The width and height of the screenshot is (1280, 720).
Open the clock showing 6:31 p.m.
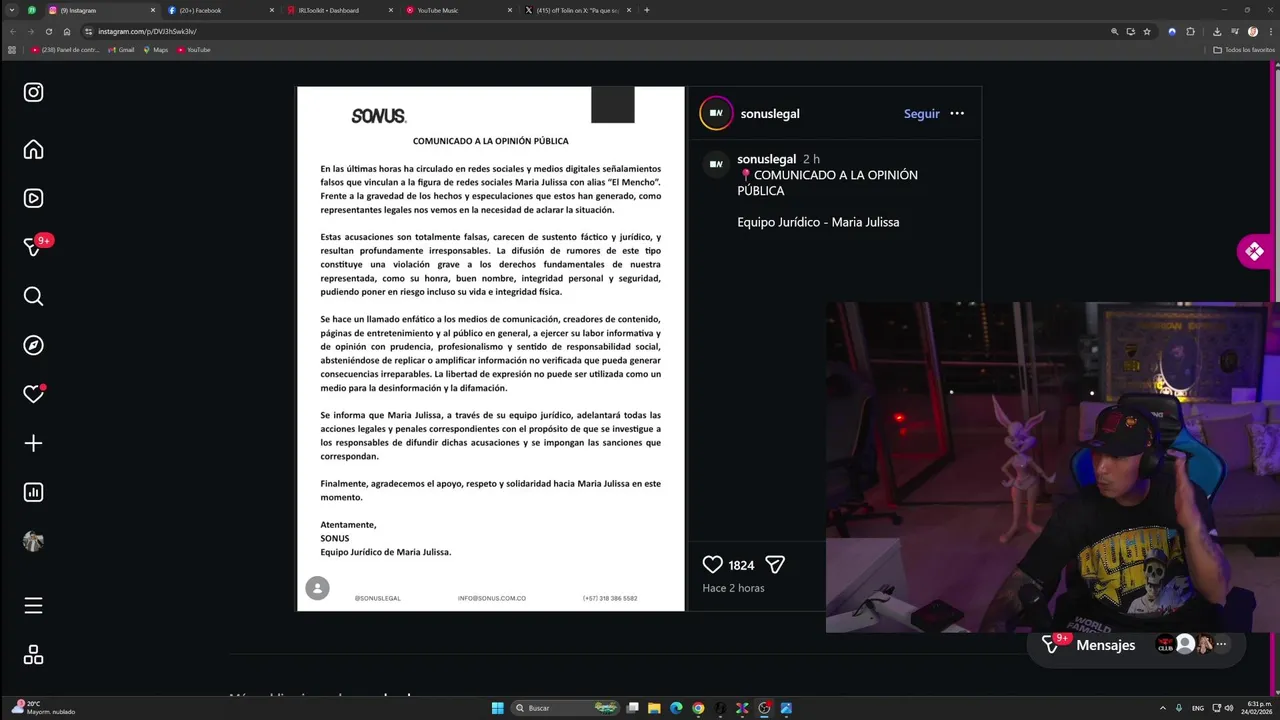[1255, 708]
